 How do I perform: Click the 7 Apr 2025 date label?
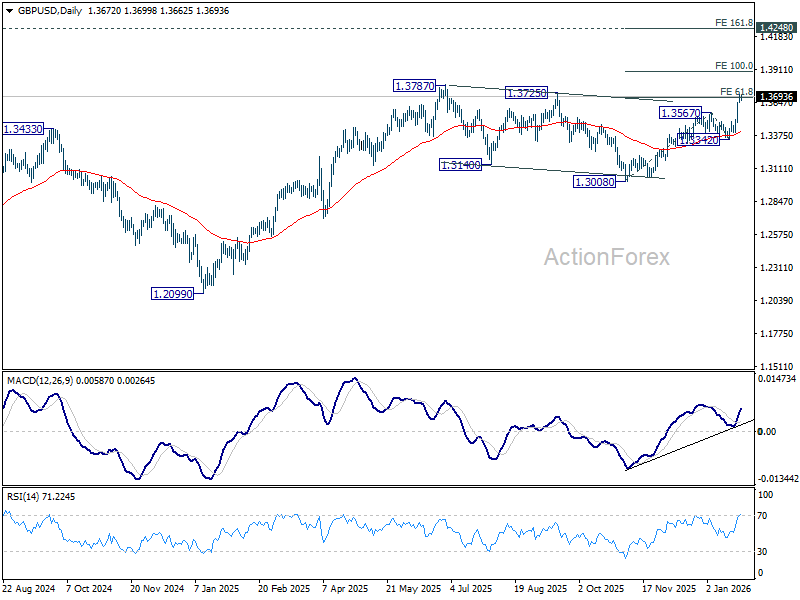coord(345,588)
